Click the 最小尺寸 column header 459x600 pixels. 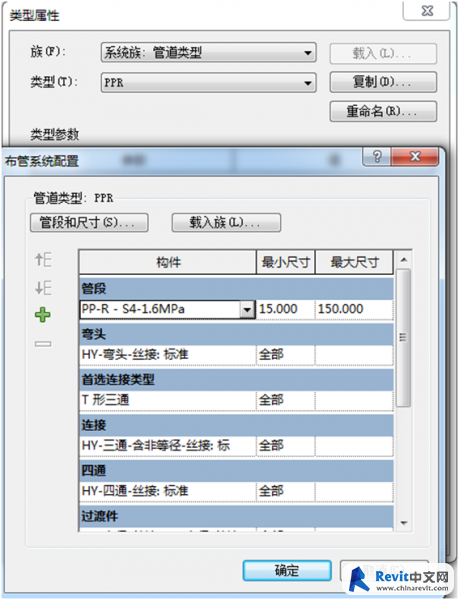click(286, 262)
